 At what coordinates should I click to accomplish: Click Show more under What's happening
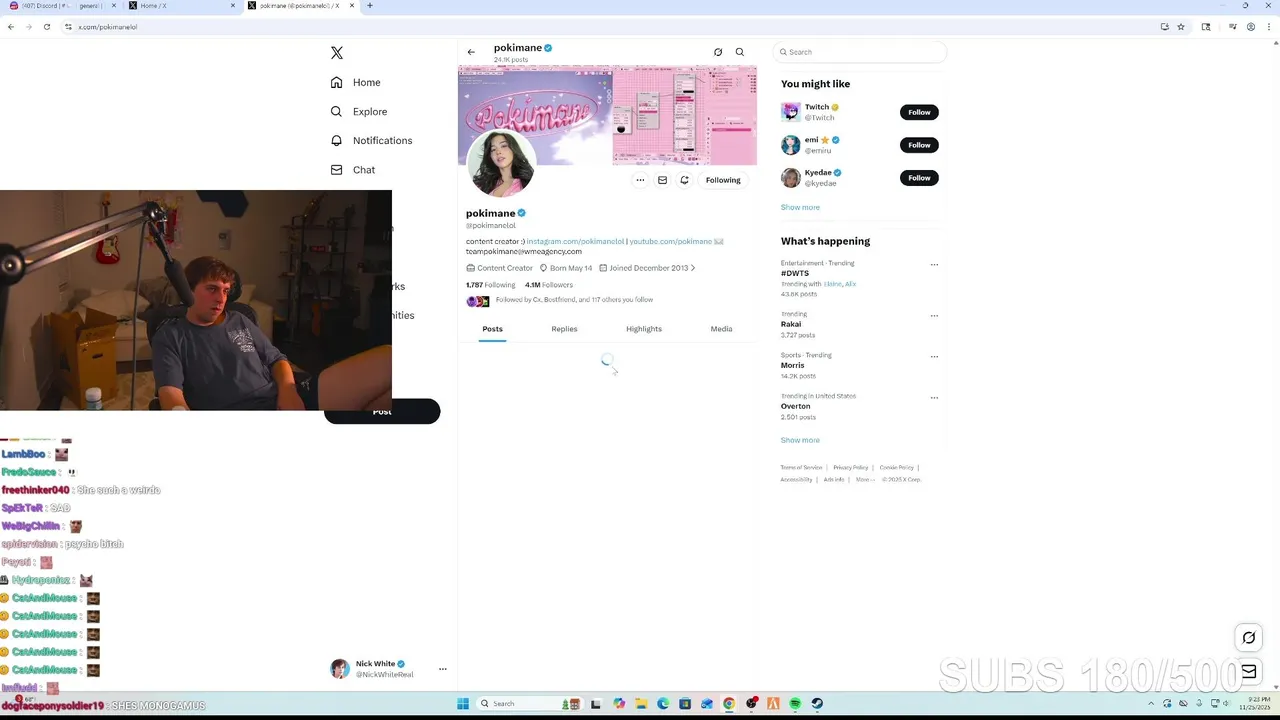800,440
